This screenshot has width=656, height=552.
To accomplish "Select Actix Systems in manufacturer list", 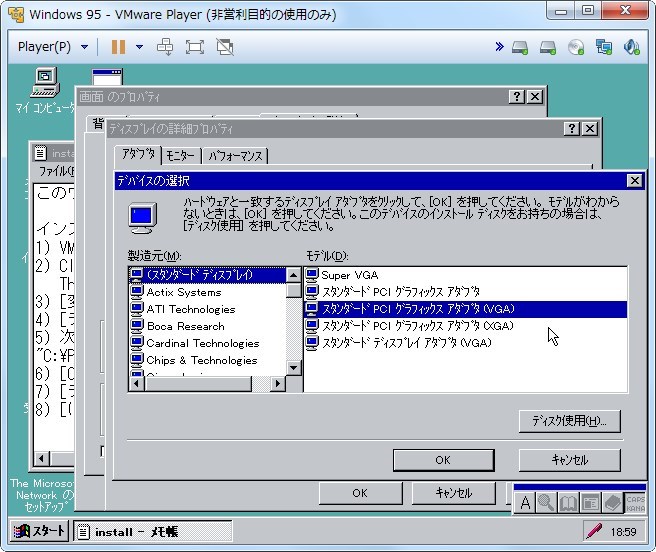I will click(x=208, y=292).
